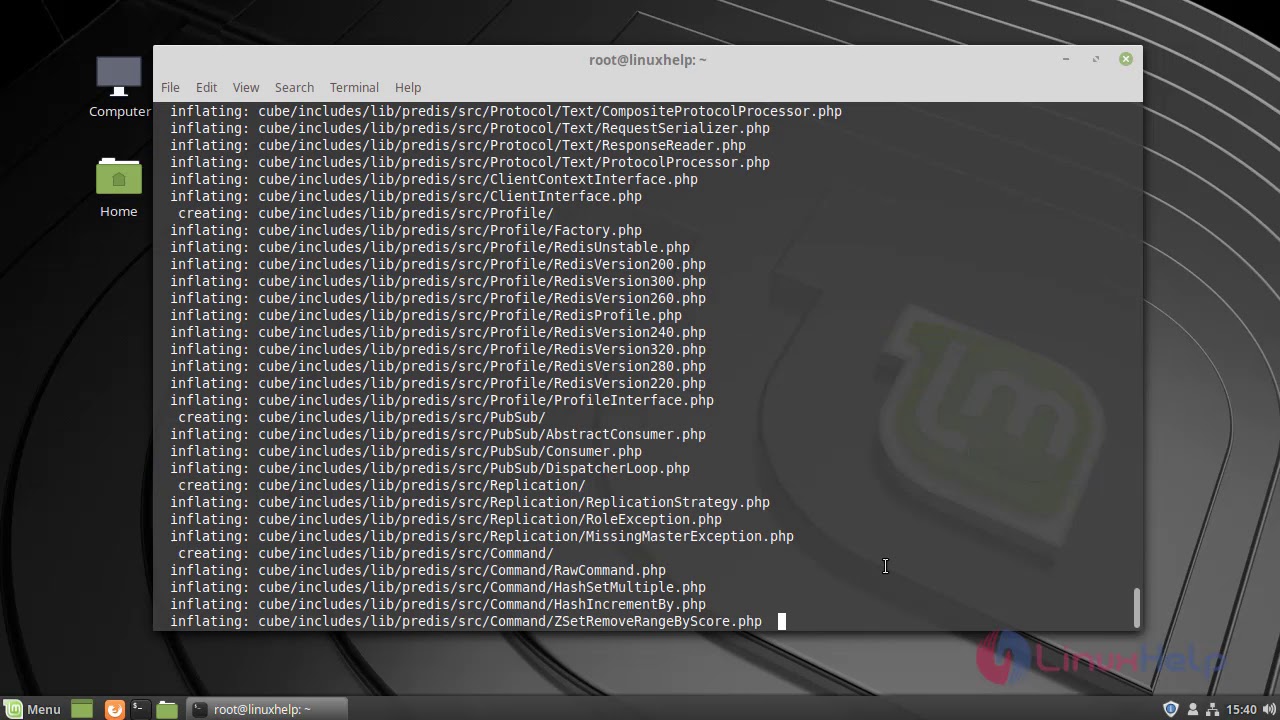Open the Mint Menu button
Screen dimensions: 1280x720
33,709
